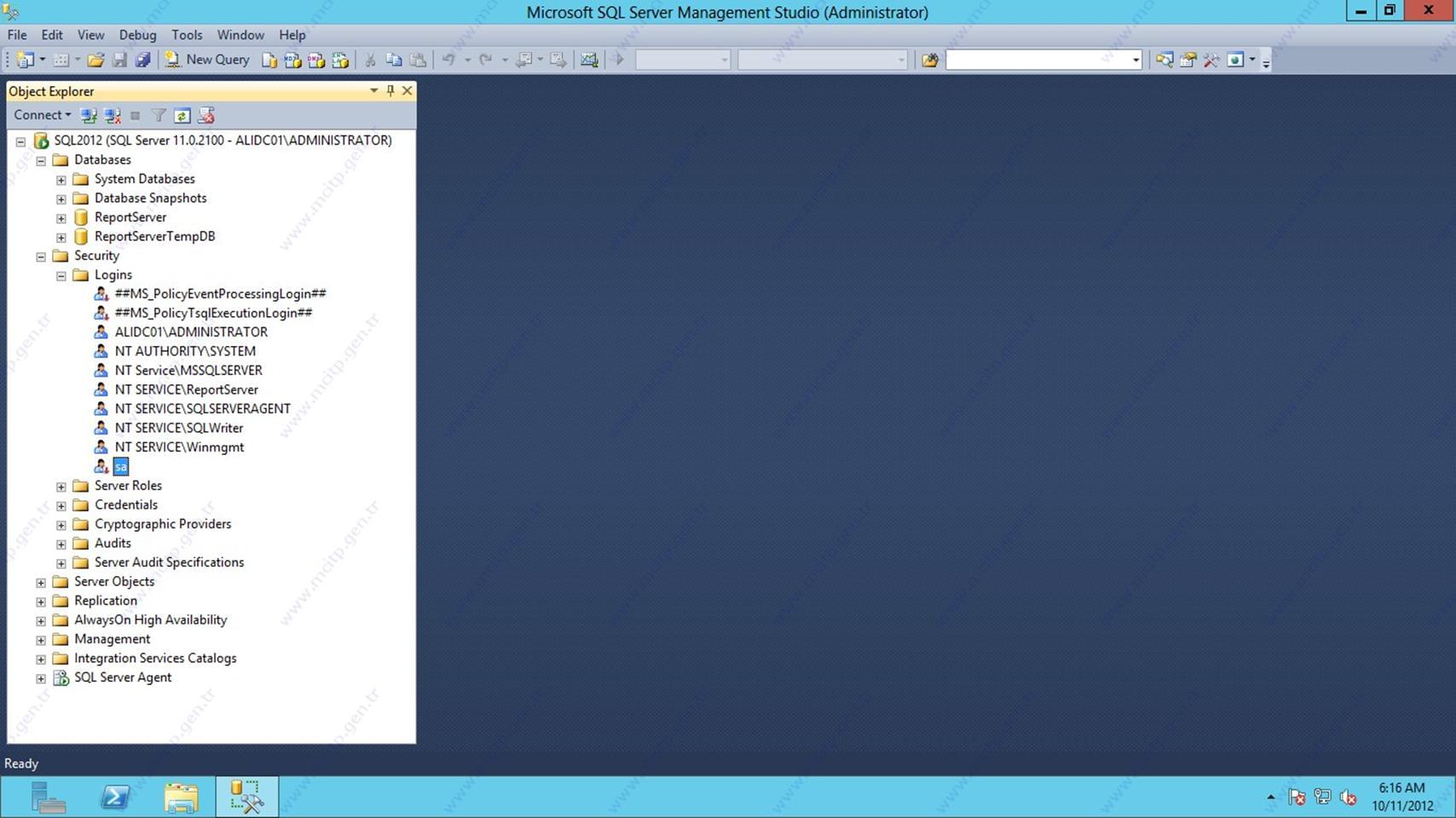Open PowerShell from the taskbar
This screenshot has height=818, width=1456.
click(x=115, y=798)
